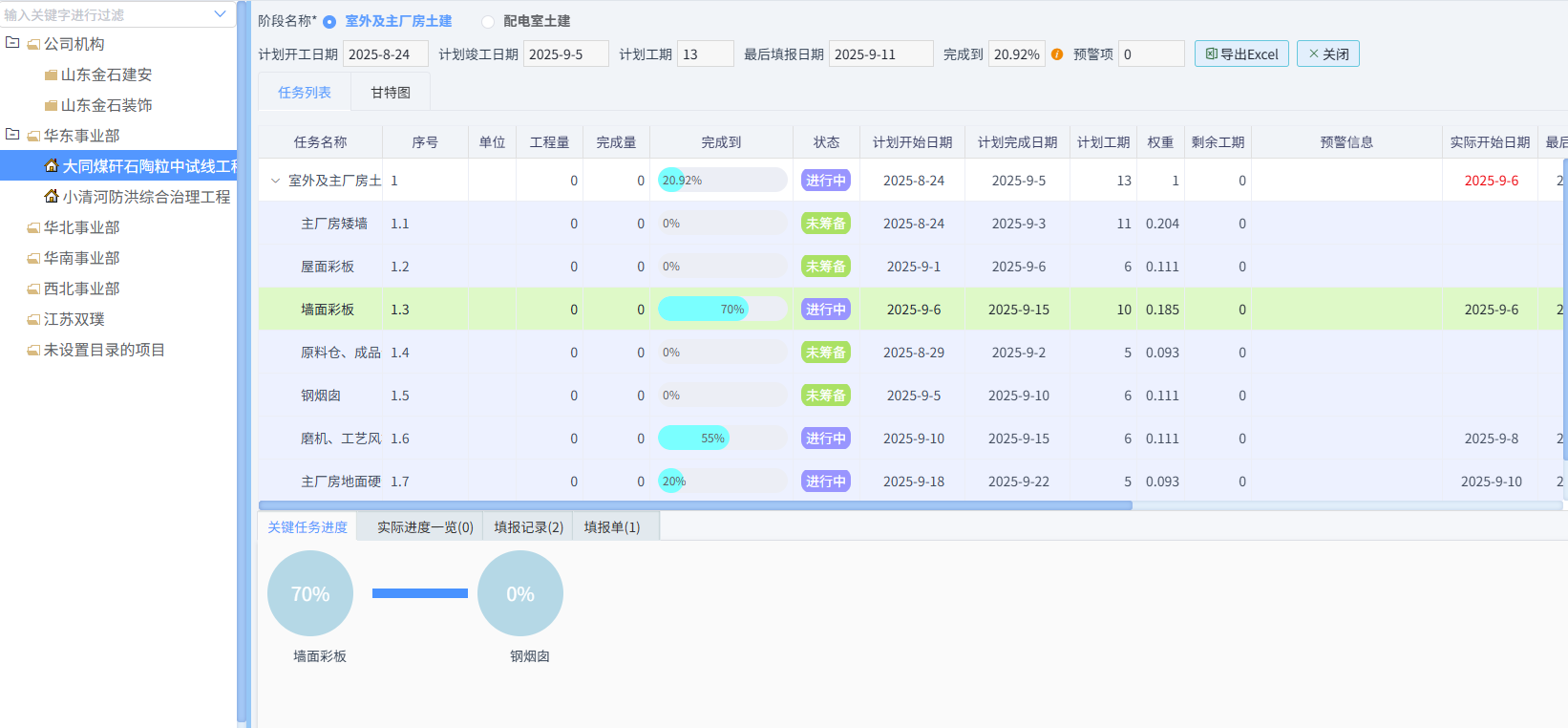Click the 原料仓、成品 task name
This screenshot has height=728, width=1568.
pyautogui.click(x=341, y=353)
